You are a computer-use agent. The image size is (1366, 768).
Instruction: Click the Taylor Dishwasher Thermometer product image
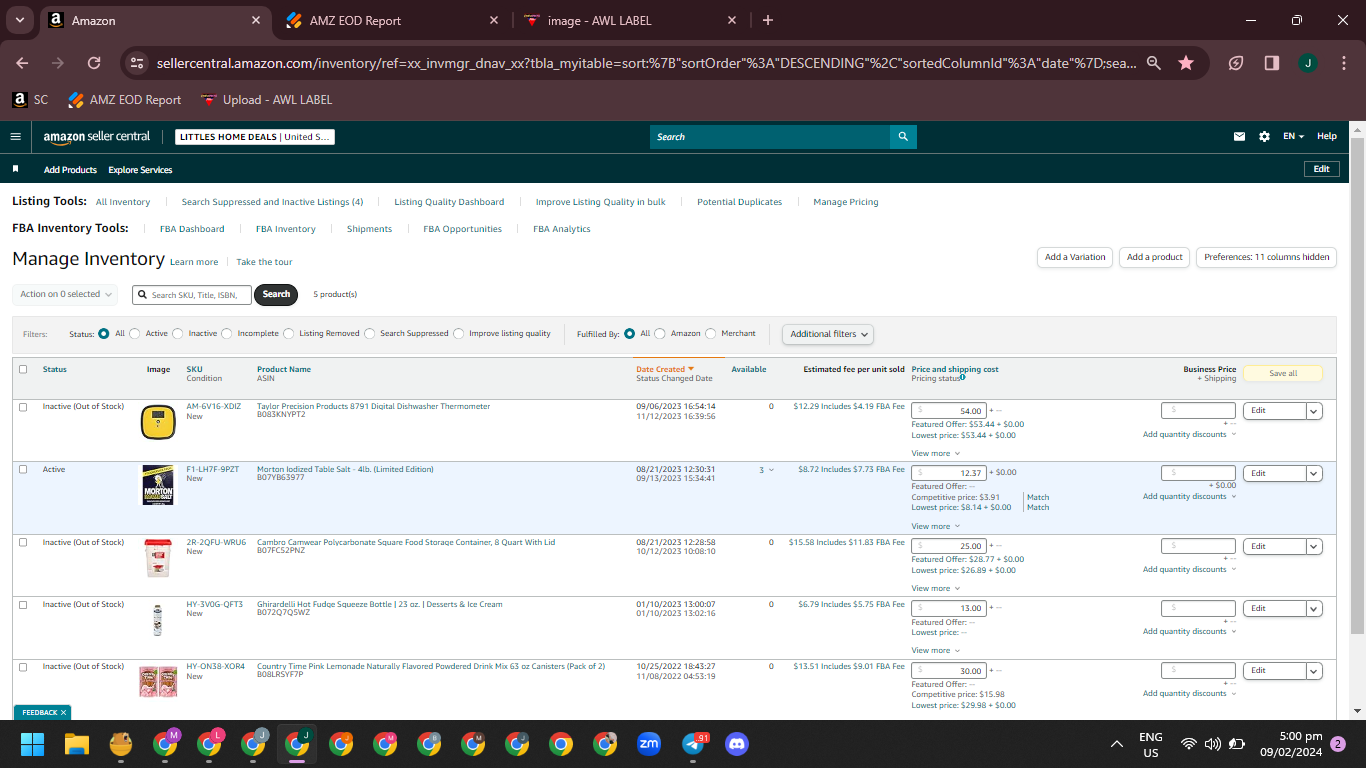158,422
